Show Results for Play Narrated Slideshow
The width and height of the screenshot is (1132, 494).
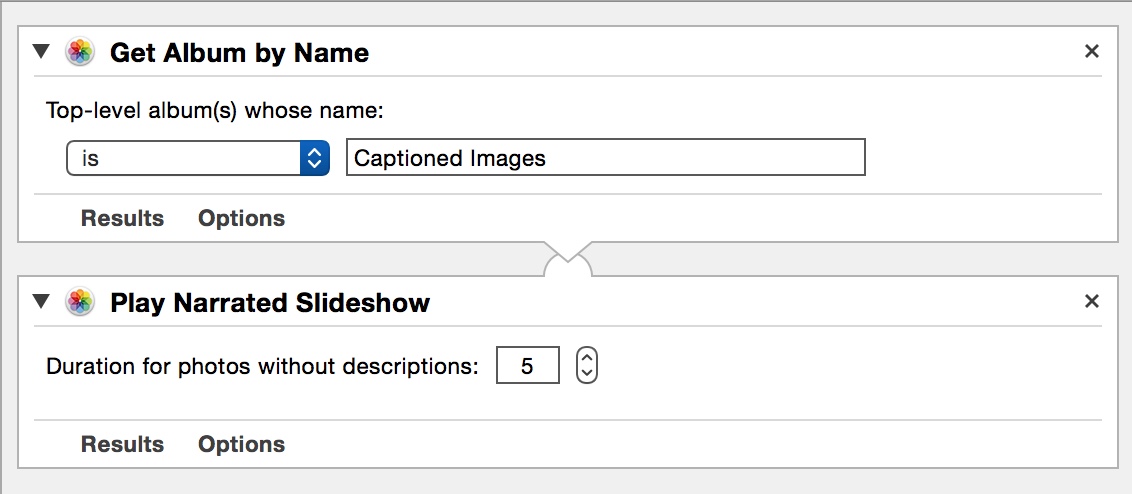pos(122,443)
